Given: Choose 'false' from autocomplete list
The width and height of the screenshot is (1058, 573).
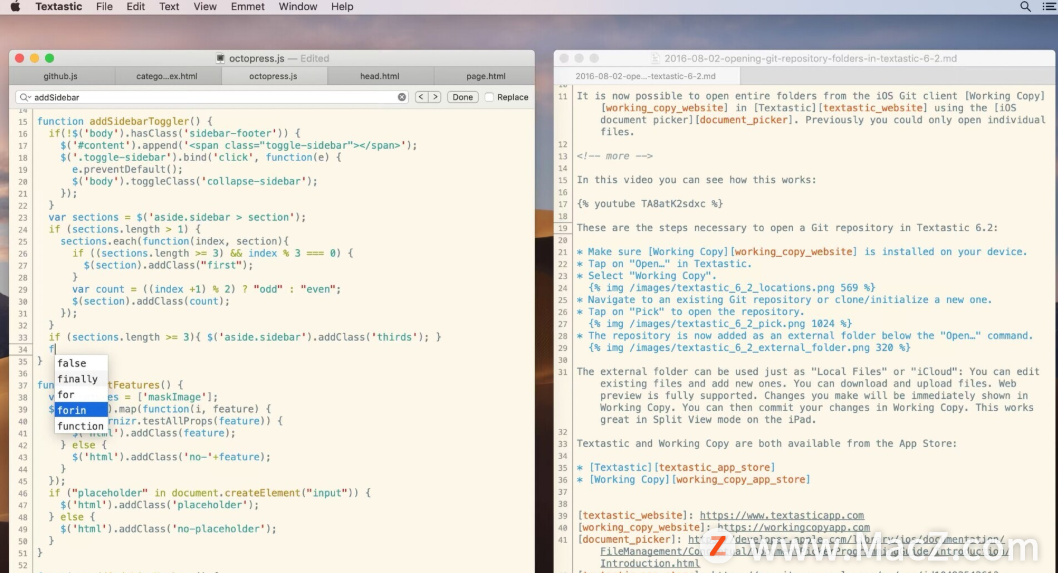Looking at the screenshot, I should tap(81, 363).
